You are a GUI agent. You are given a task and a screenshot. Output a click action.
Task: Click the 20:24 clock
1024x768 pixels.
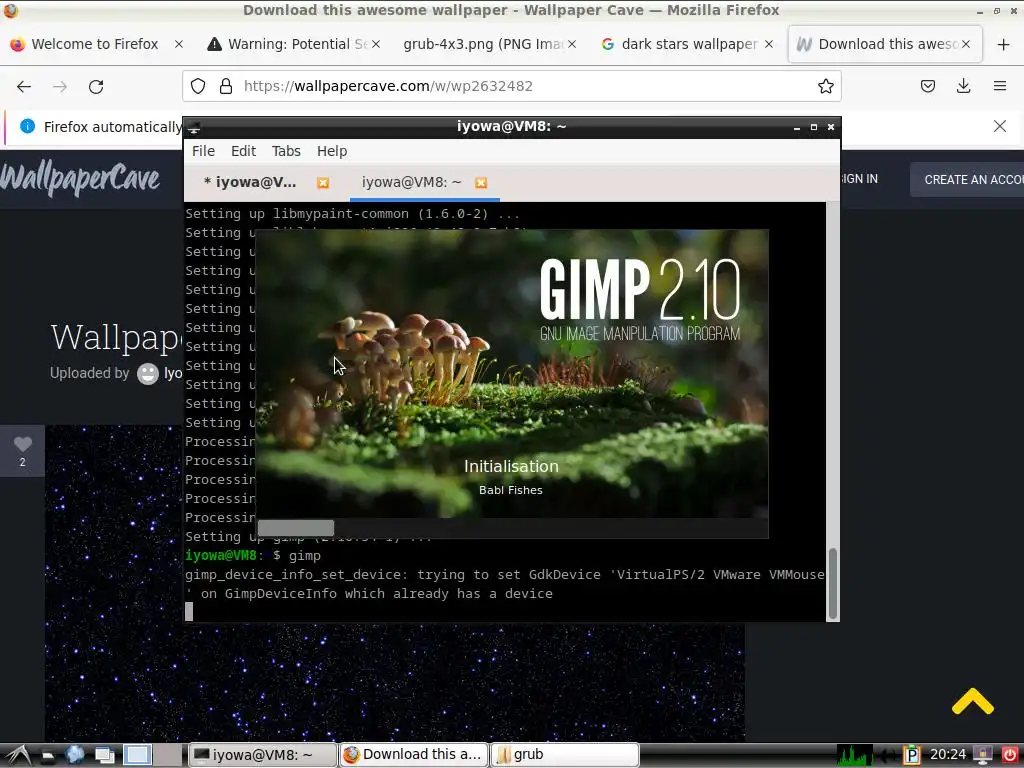click(x=948, y=755)
